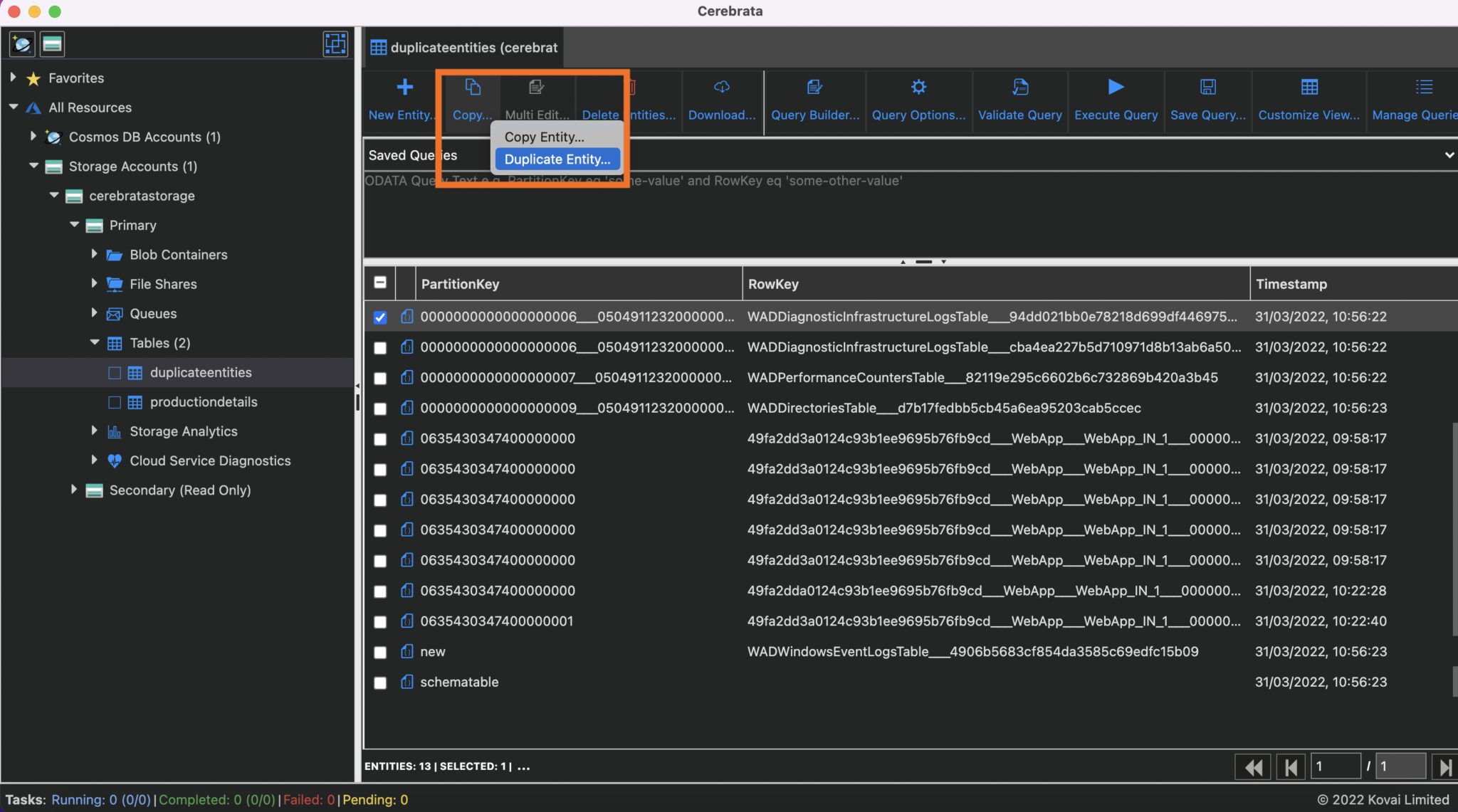This screenshot has height=812, width=1458.
Task: Open Query Options settings
Action: pyautogui.click(x=918, y=87)
